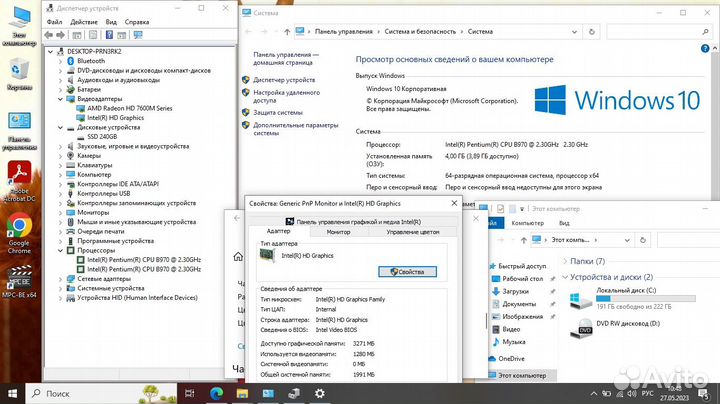This screenshot has height=404, width=720.
Task: Collapse the Устройства и диски (2) group
Action: (x=565, y=277)
